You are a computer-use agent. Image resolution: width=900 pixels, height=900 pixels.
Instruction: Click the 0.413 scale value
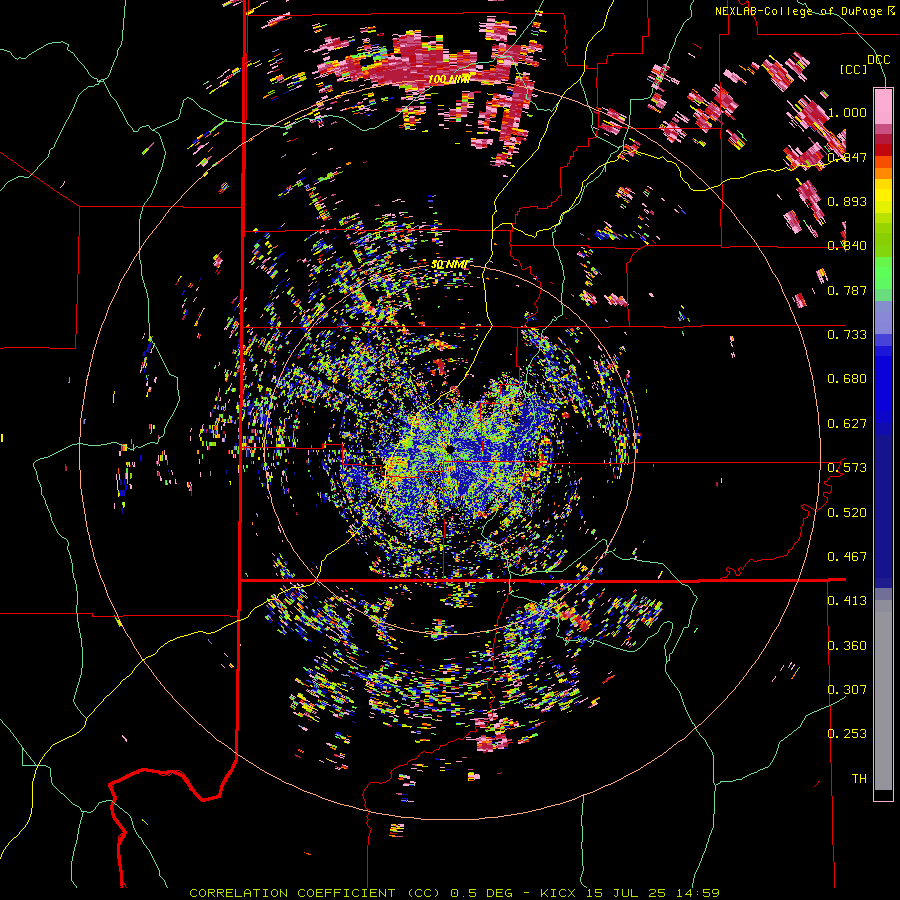pos(847,601)
